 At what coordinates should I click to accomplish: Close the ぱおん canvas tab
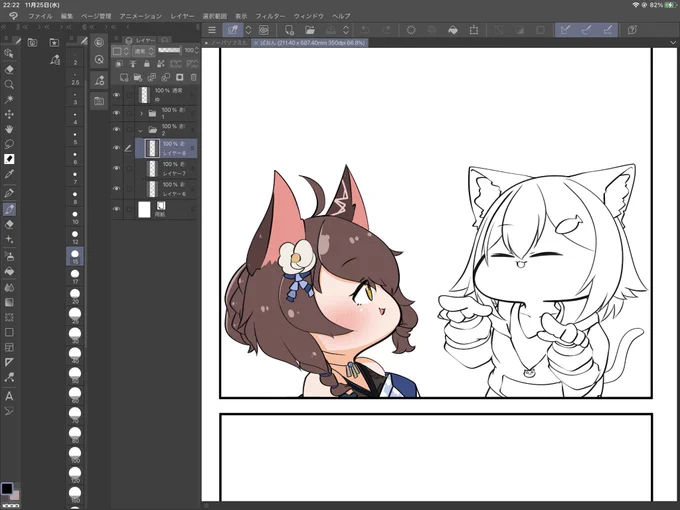coord(256,43)
